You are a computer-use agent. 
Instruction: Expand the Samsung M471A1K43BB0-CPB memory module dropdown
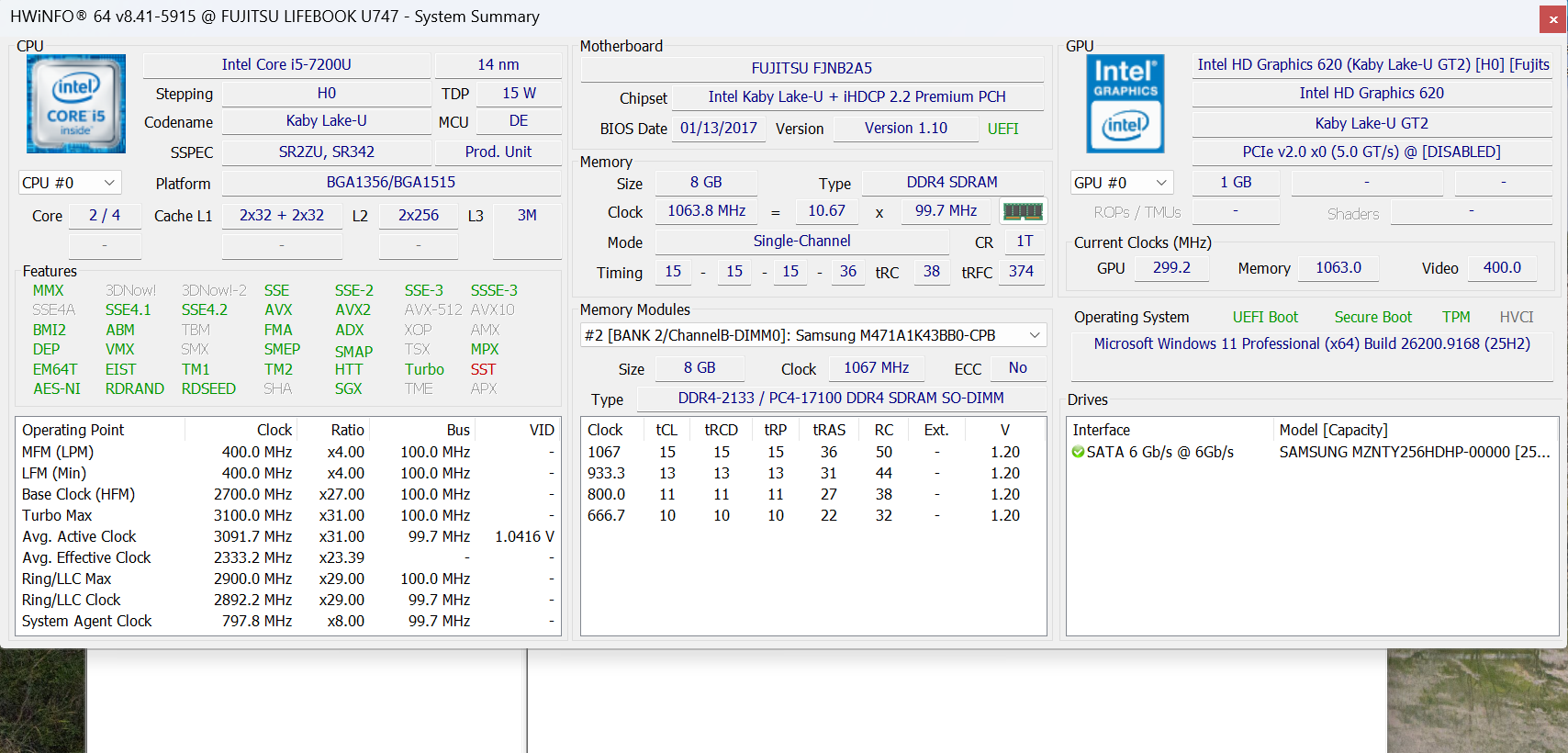[813, 335]
